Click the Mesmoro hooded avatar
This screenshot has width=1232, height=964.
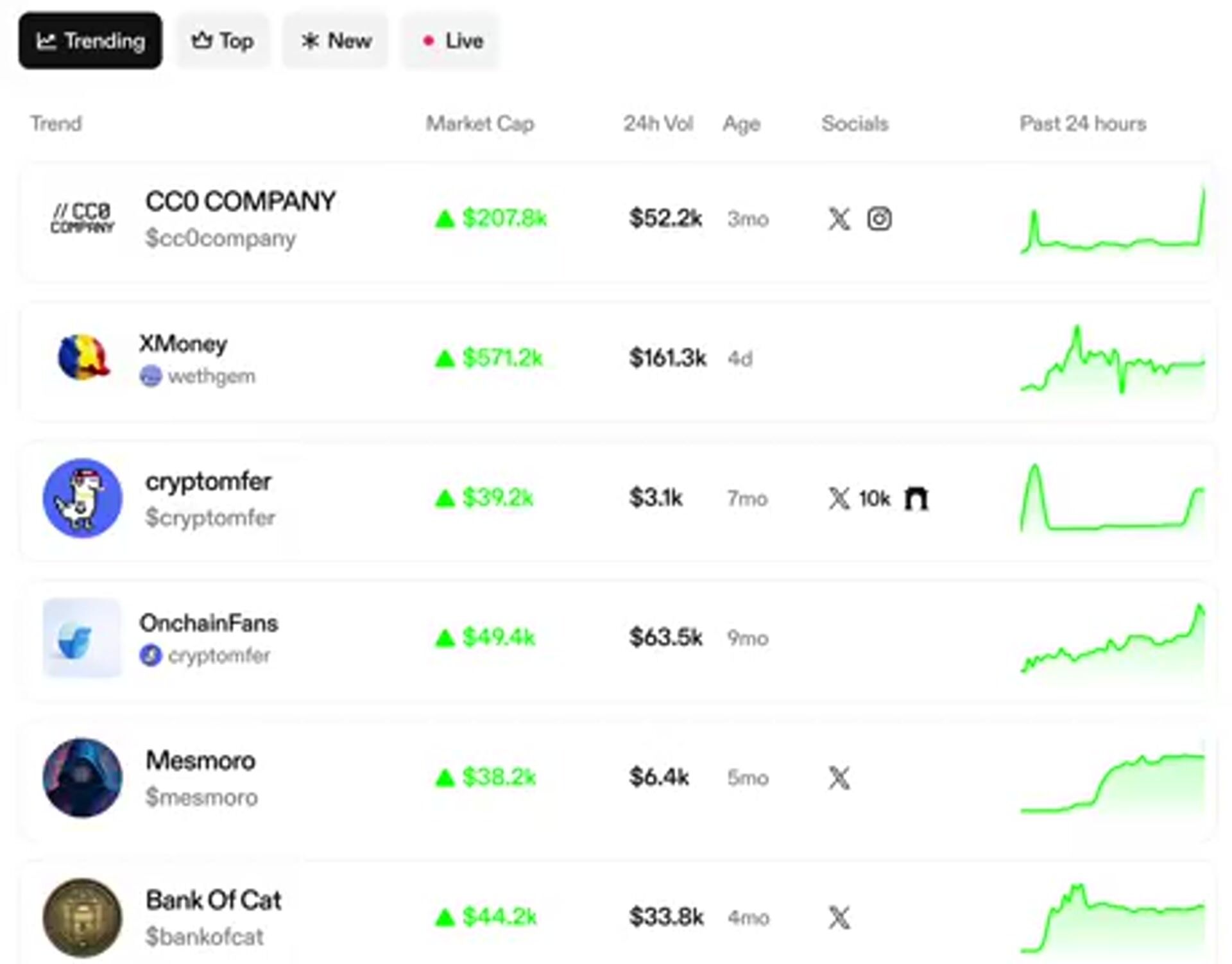coord(82,777)
